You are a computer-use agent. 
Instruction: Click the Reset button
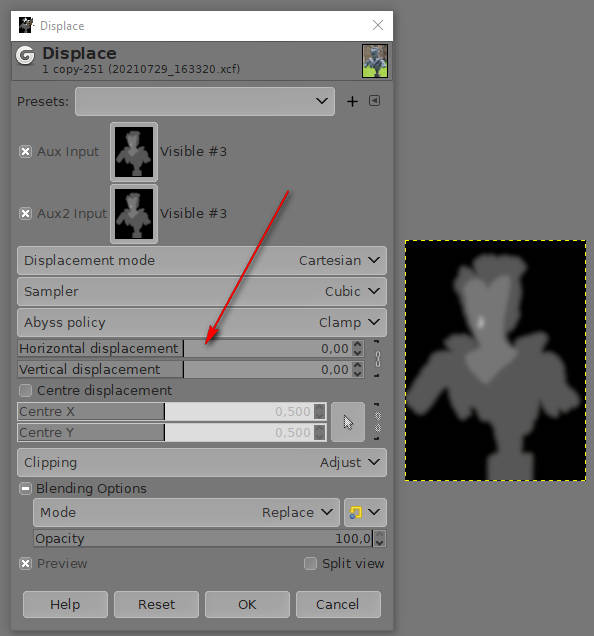point(156,604)
